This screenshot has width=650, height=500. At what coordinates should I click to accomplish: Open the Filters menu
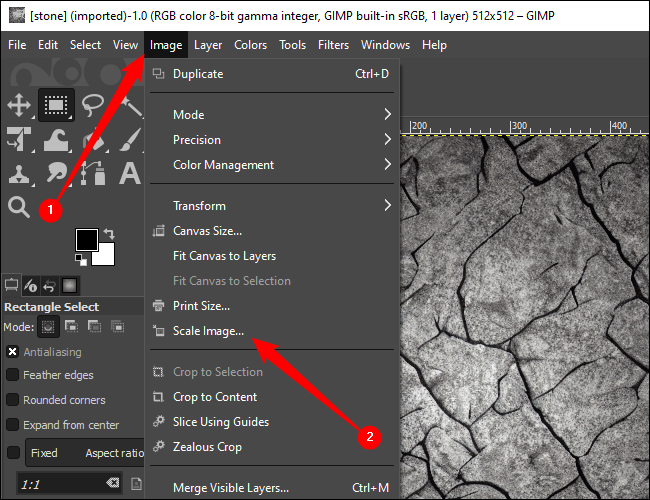pyautogui.click(x=333, y=45)
